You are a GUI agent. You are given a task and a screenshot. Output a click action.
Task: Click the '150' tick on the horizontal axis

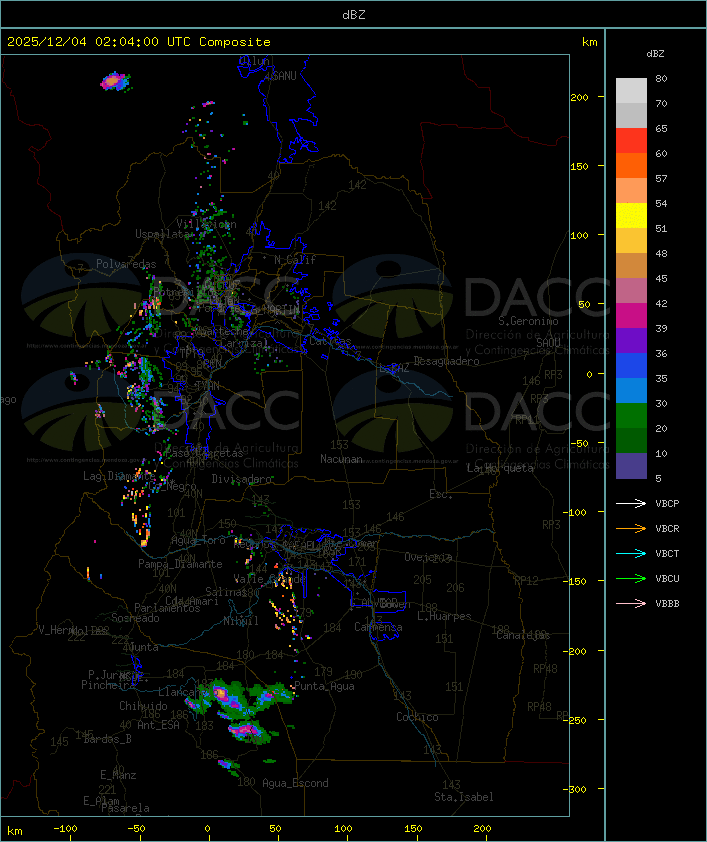413,829
